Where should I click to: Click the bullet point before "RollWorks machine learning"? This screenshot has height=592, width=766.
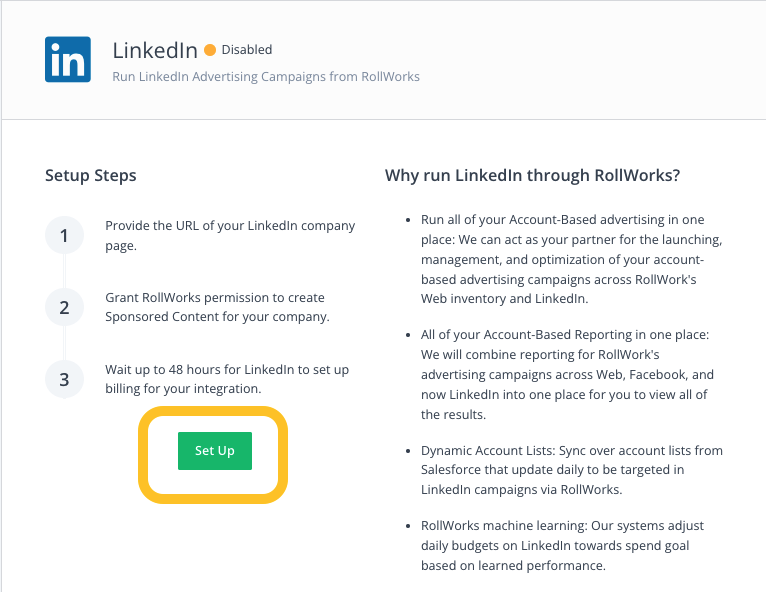[x=408, y=526]
